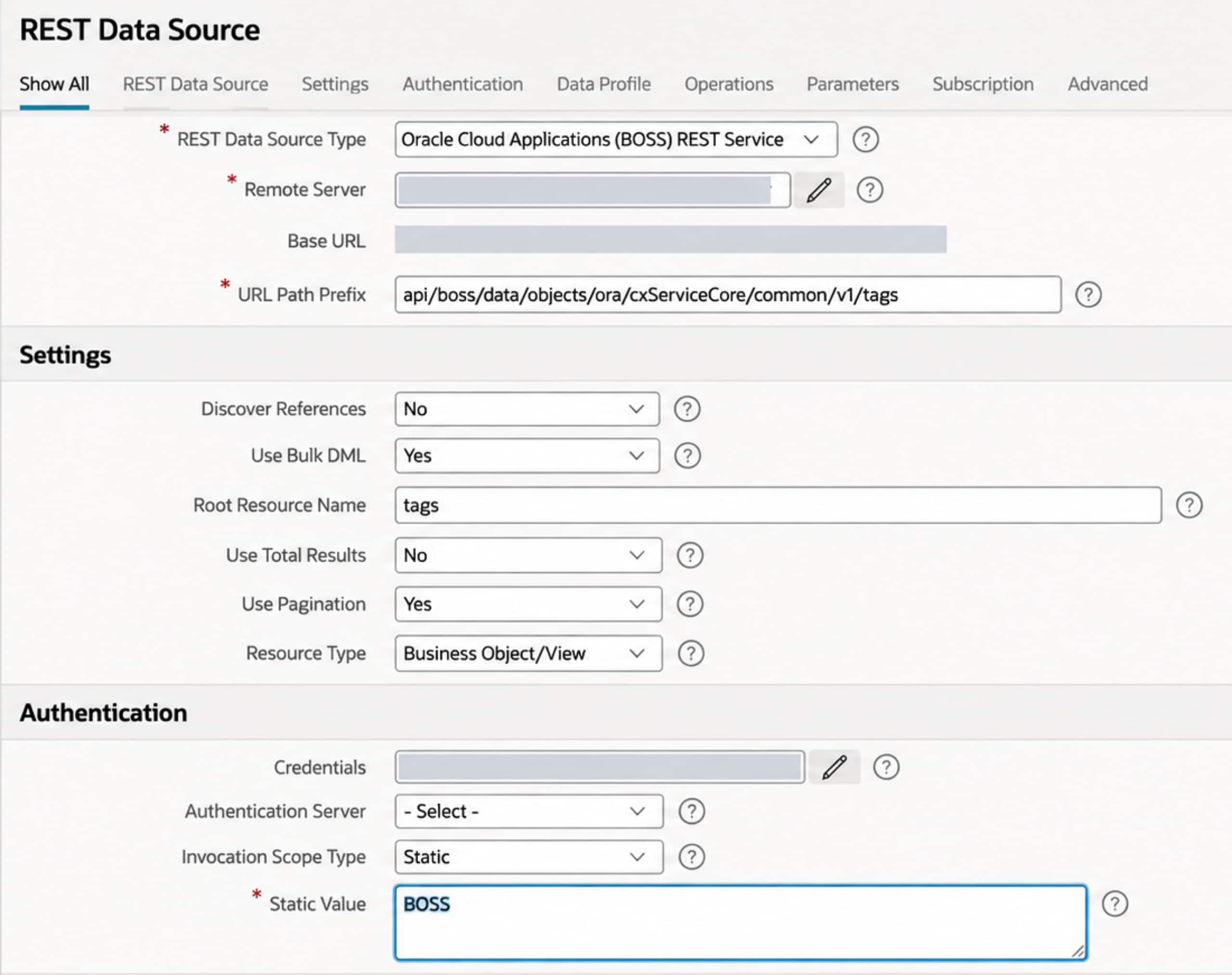The image size is (1232, 975).
Task: Open help icon for Credentials
Action: click(886, 767)
